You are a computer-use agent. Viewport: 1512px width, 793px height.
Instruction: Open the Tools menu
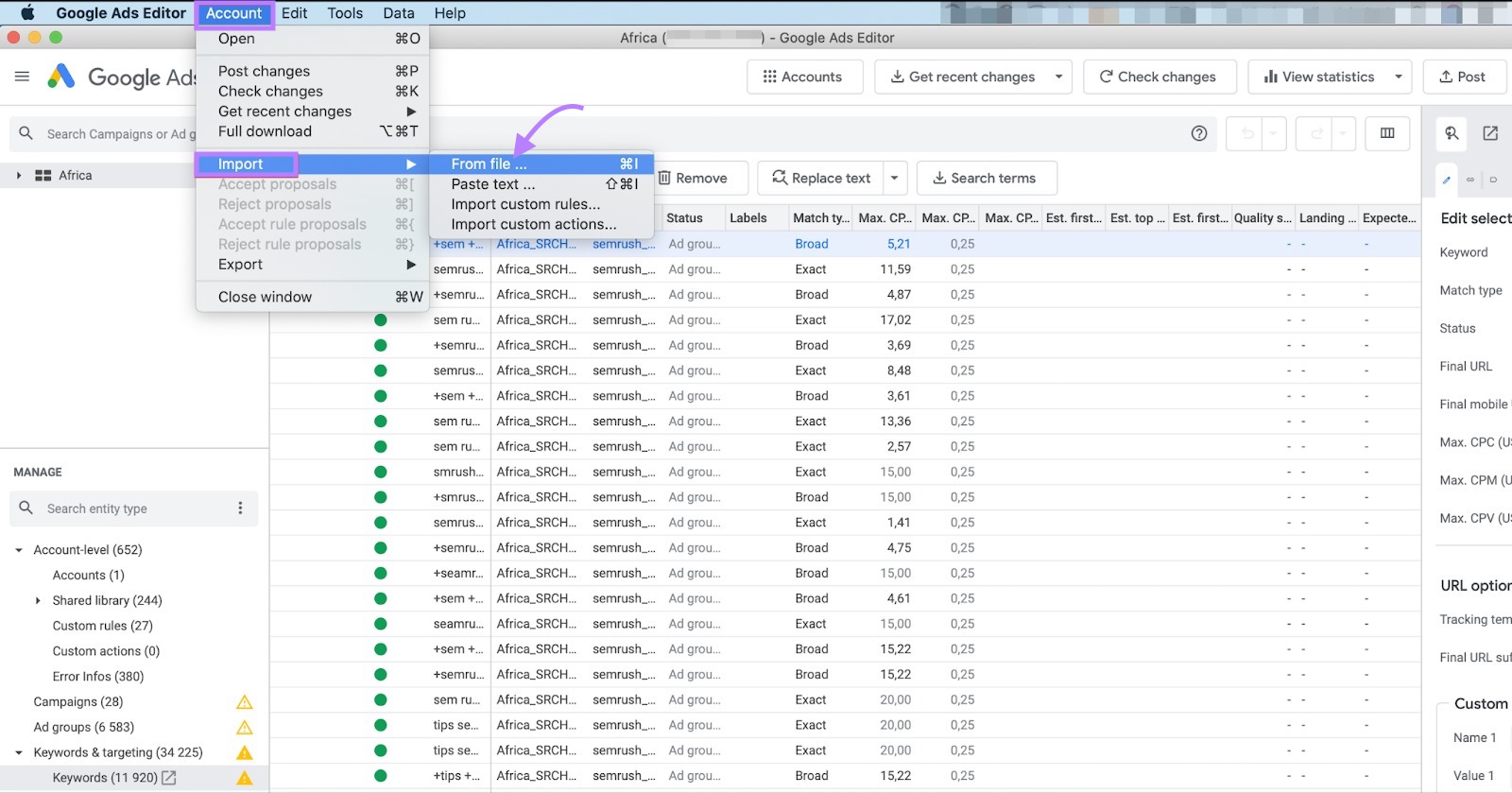point(345,13)
